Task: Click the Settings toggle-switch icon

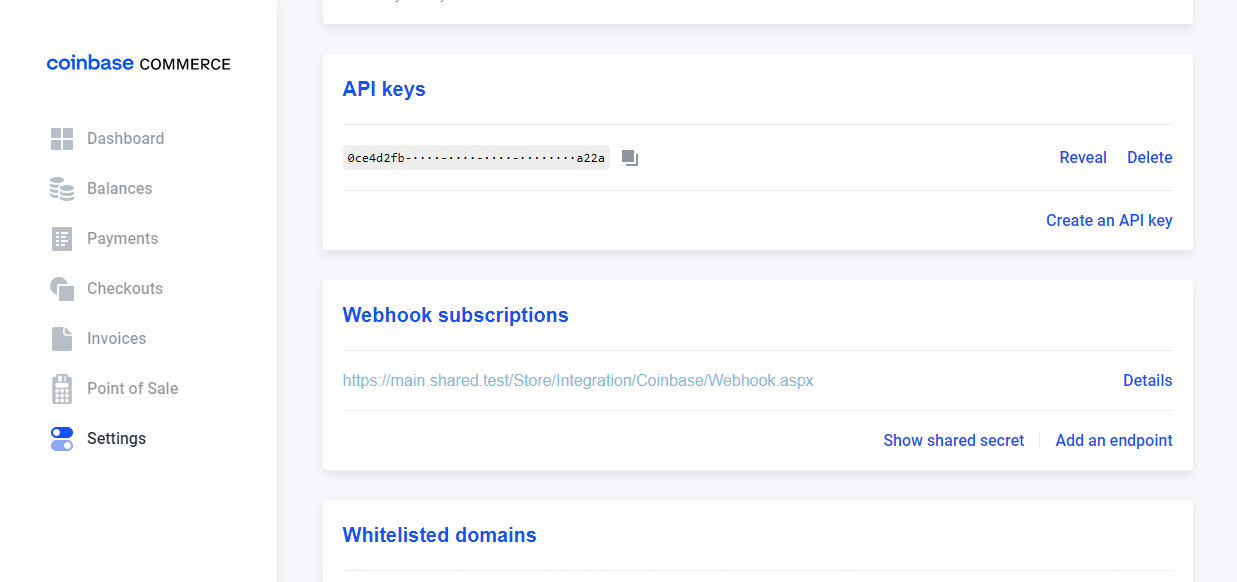Action: point(62,439)
